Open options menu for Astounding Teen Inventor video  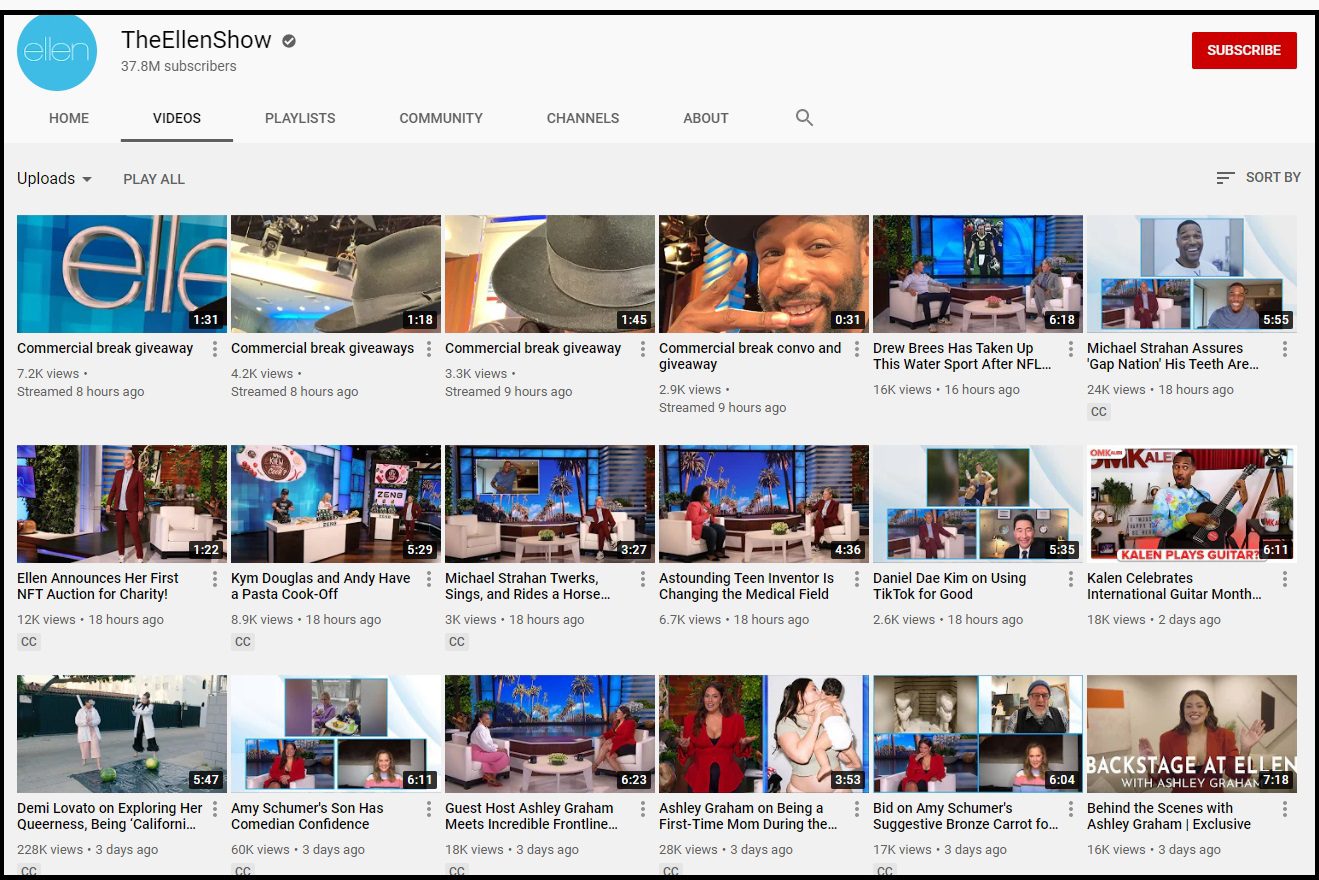click(x=856, y=579)
